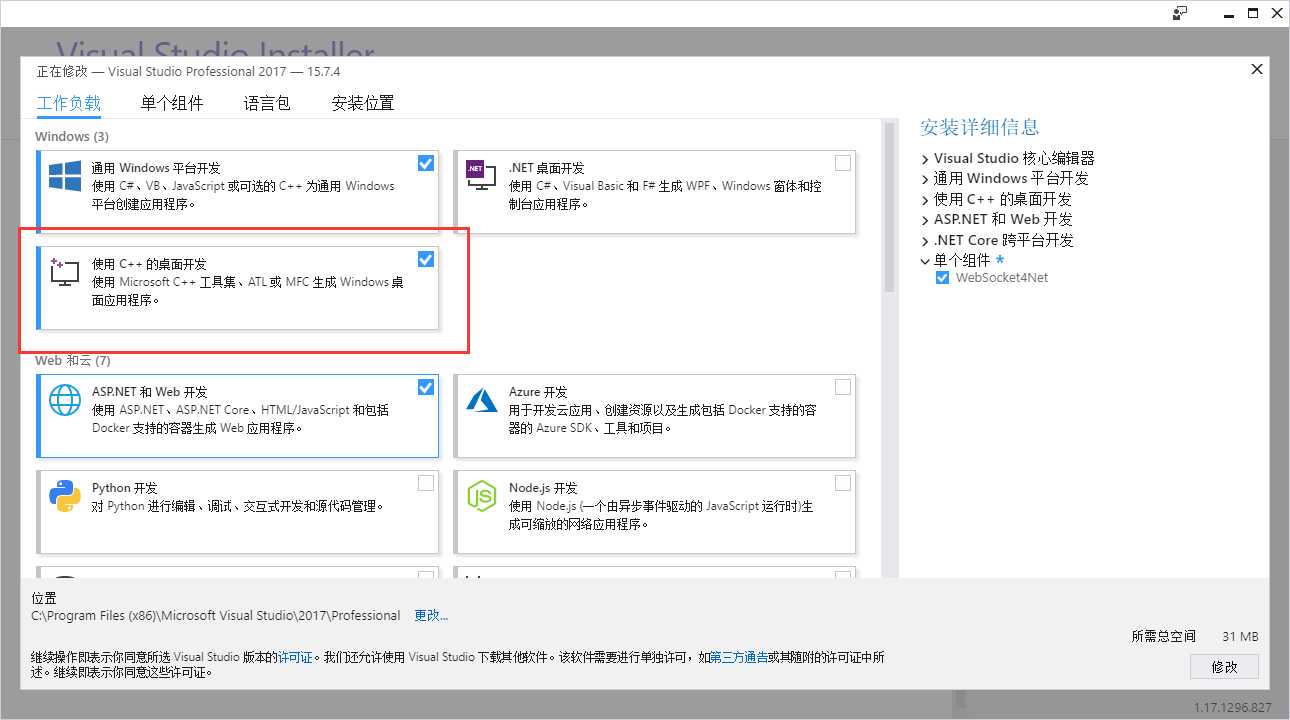The image size is (1290, 720).
Task: Open the 语言包 tab
Action: tap(267, 103)
